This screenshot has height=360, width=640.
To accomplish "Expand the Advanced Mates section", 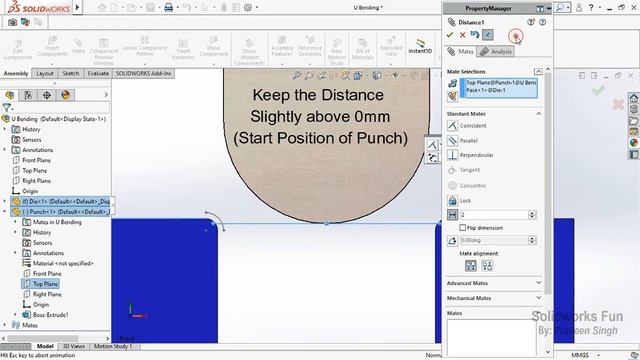I will tap(539, 282).
